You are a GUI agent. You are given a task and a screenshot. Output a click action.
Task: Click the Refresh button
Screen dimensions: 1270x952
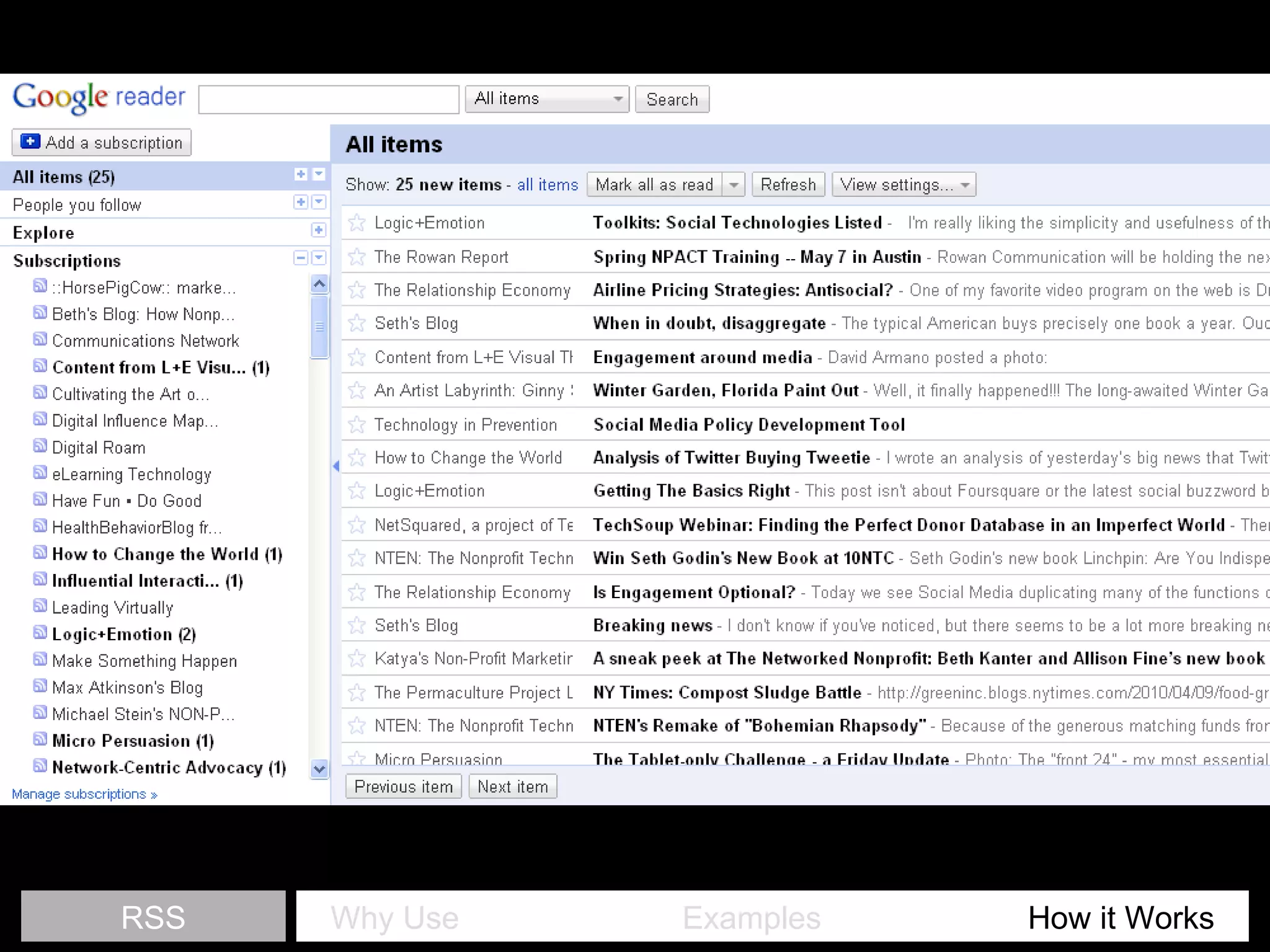(788, 185)
